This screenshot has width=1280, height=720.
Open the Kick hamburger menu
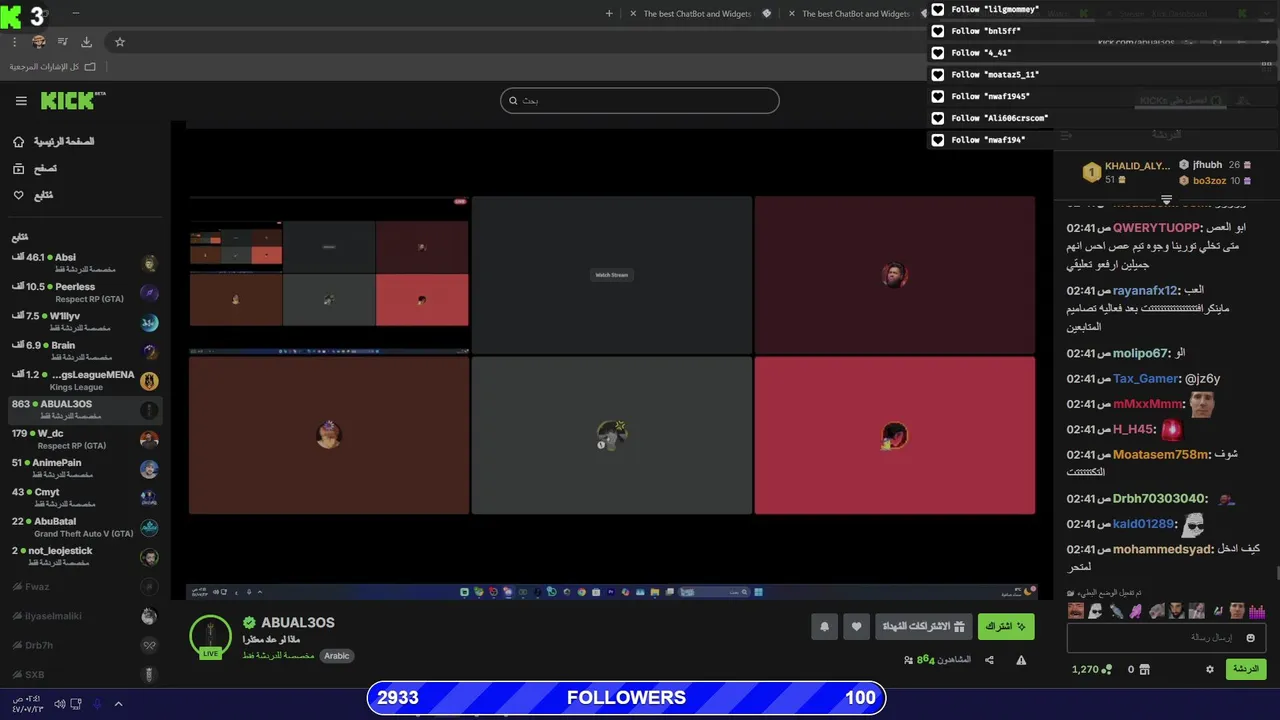tap(21, 101)
